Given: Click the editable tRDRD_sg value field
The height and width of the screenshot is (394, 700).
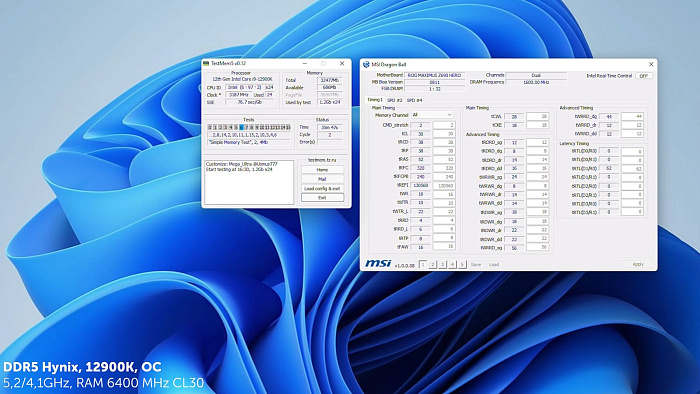Looking at the screenshot, I should pyautogui.click(x=538, y=142).
